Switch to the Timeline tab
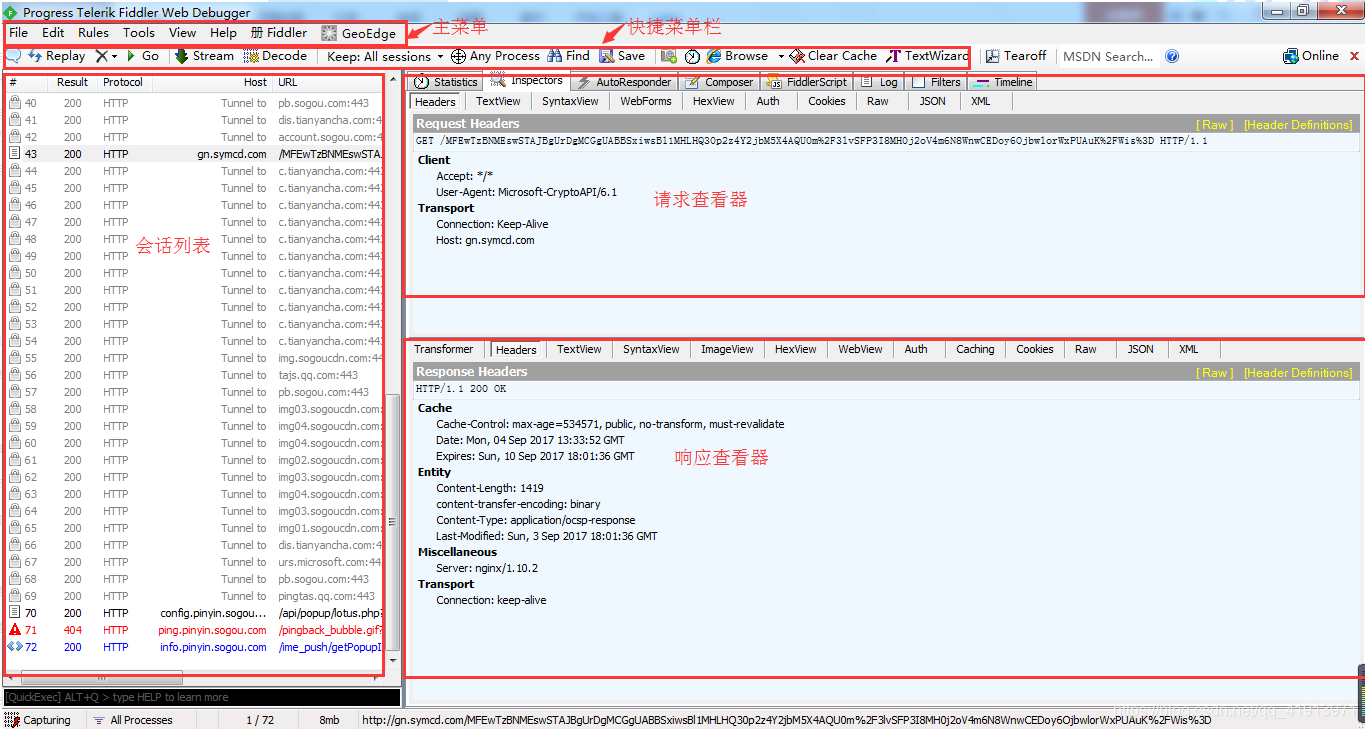 pos(1003,82)
